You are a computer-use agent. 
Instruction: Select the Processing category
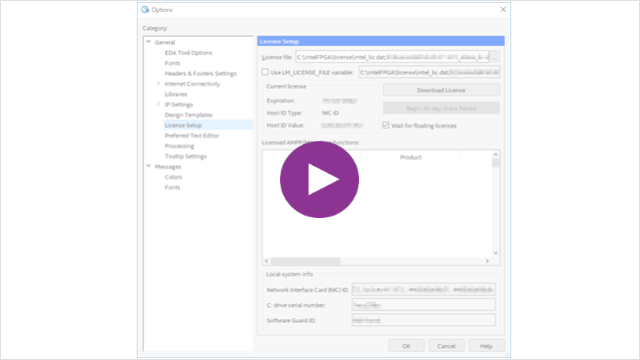point(179,146)
